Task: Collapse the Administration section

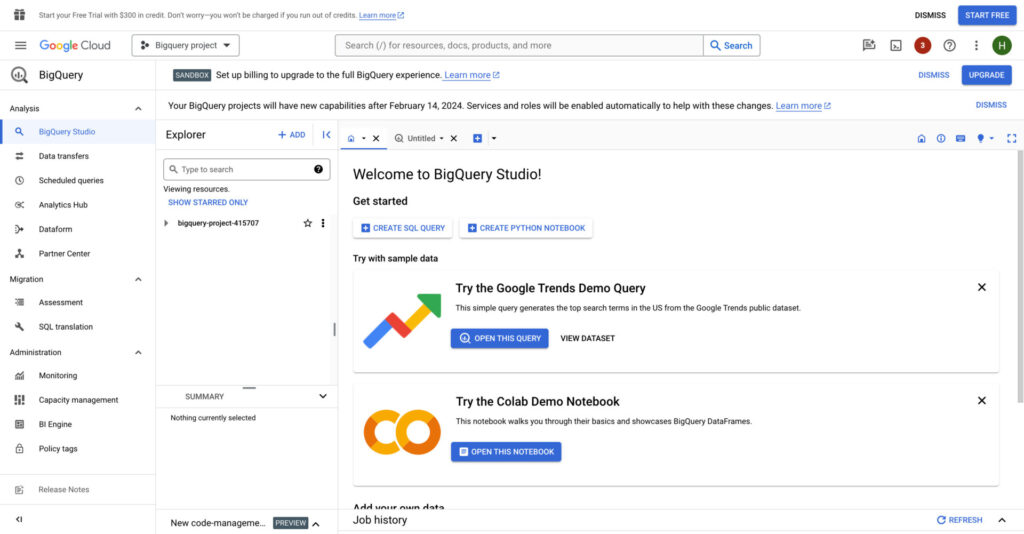Action: (138, 352)
